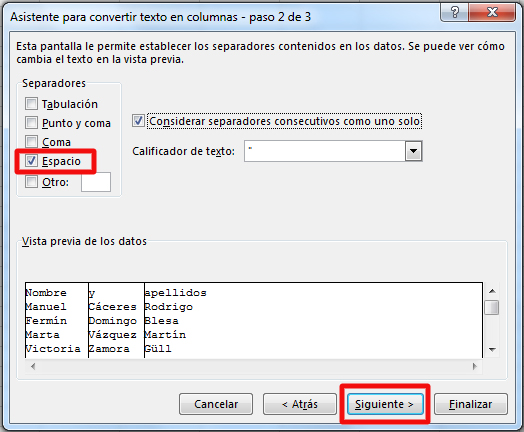The height and width of the screenshot is (432, 524).
Task: Toggle Considerar separadores consecutivos como uno solo
Action: point(138,121)
